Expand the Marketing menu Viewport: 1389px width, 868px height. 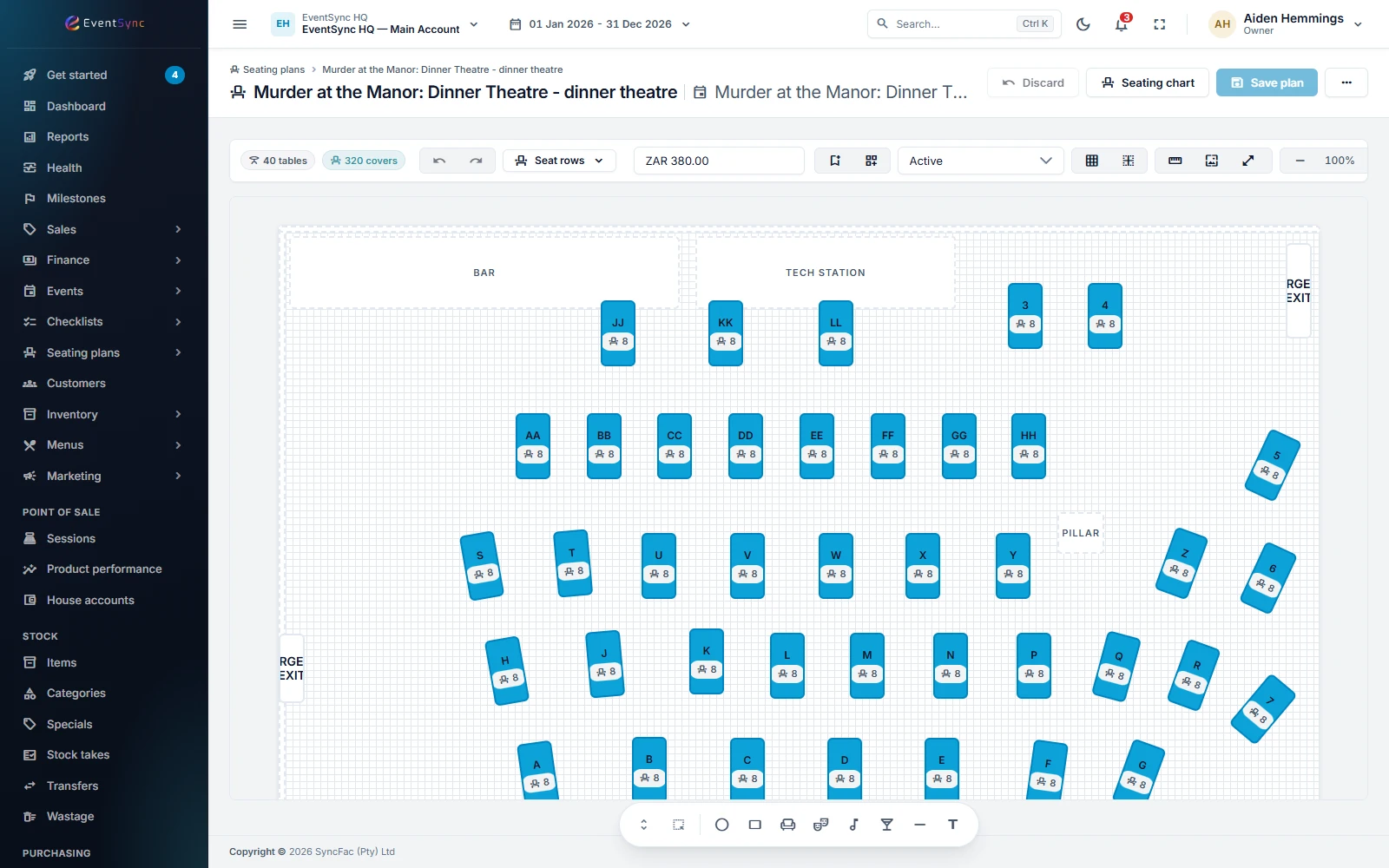point(104,476)
